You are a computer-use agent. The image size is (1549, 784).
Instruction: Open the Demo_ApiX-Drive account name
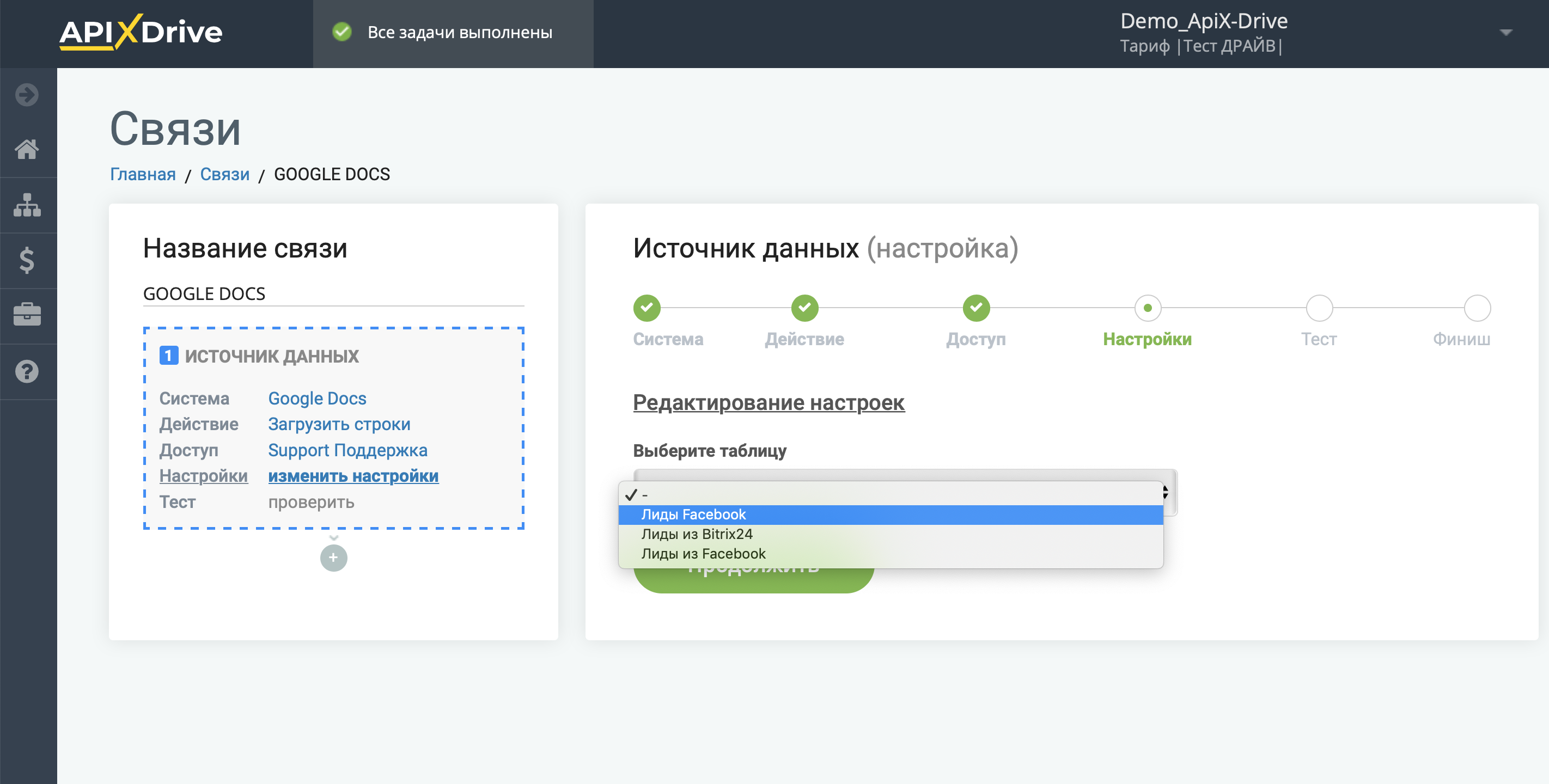point(1203,21)
